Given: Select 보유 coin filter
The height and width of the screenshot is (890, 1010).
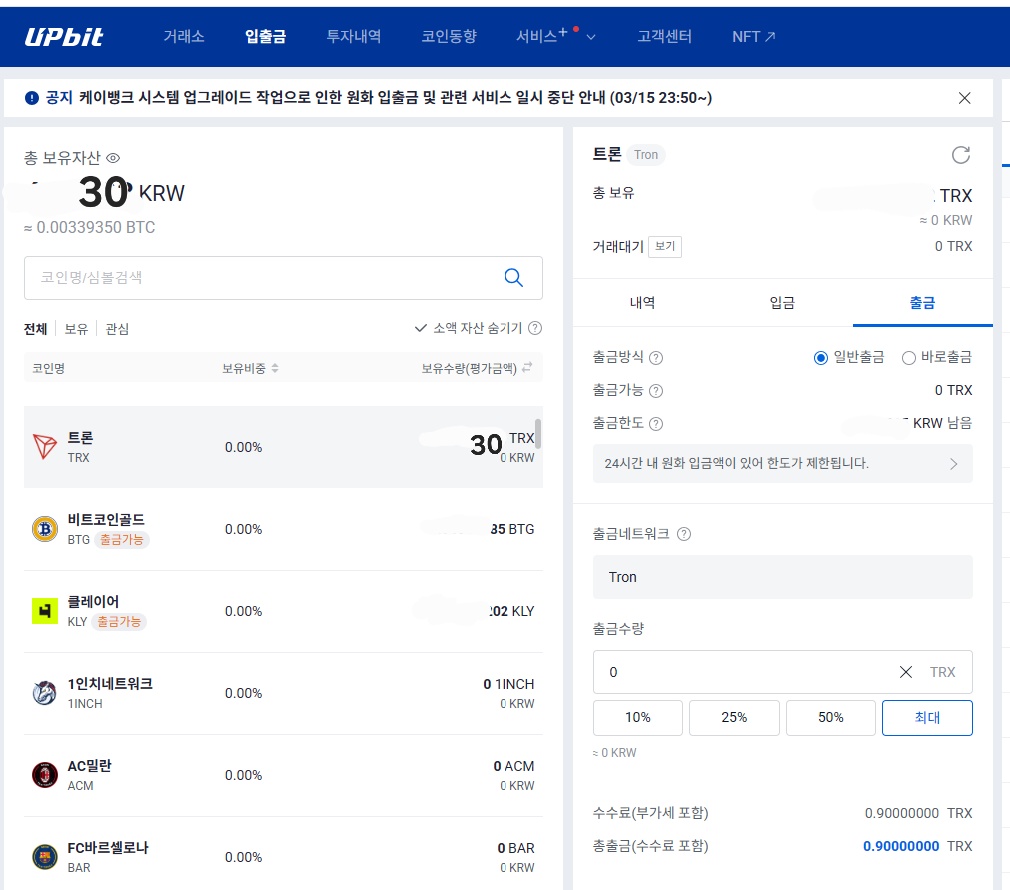Looking at the screenshot, I should [76, 329].
